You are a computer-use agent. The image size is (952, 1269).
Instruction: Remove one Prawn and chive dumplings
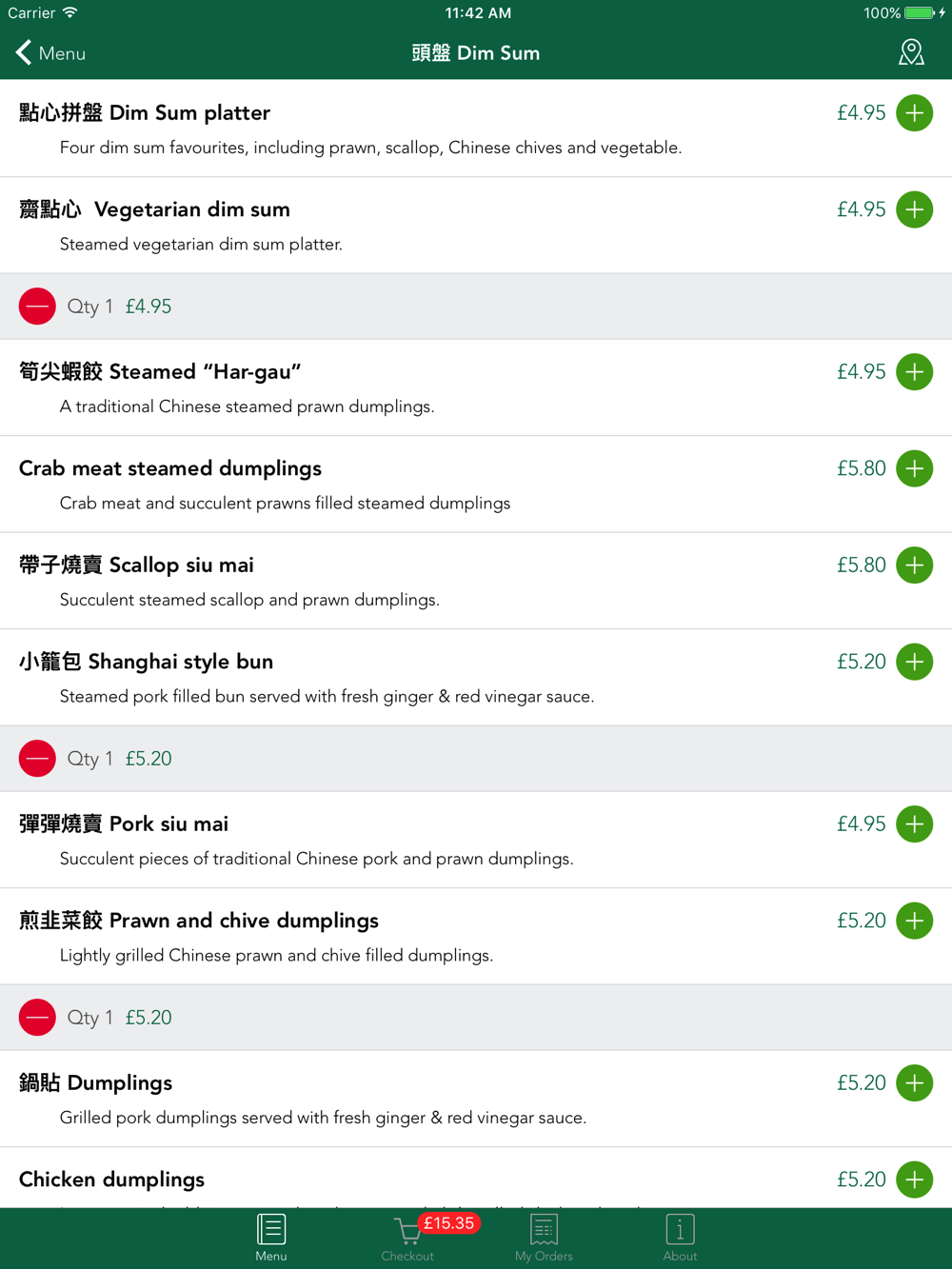point(37,1018)
